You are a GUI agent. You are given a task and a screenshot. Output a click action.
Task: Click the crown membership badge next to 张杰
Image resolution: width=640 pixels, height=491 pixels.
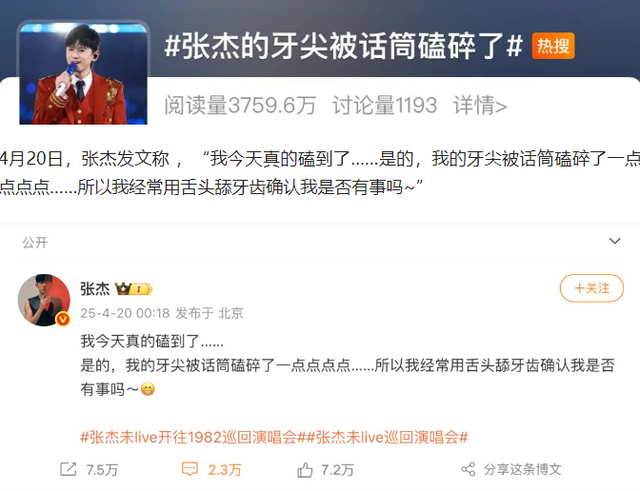click(133, 289)
